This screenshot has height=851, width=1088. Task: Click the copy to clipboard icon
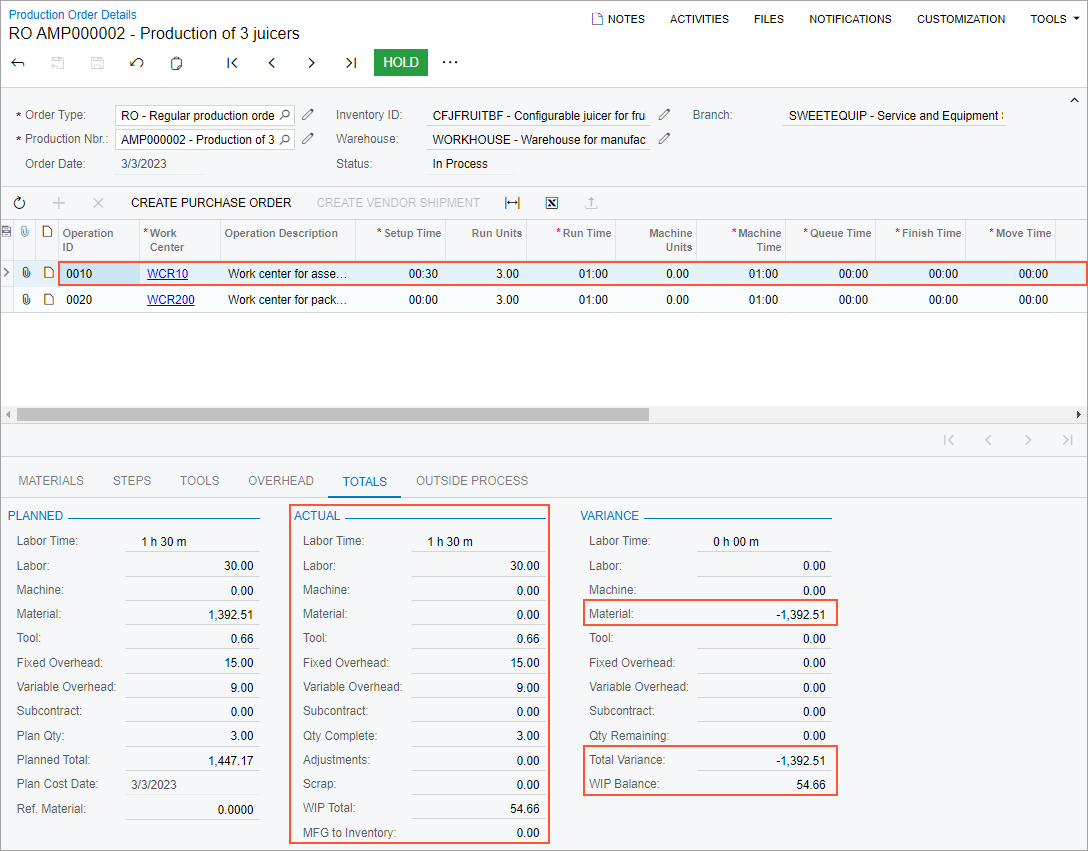(177, 63)
